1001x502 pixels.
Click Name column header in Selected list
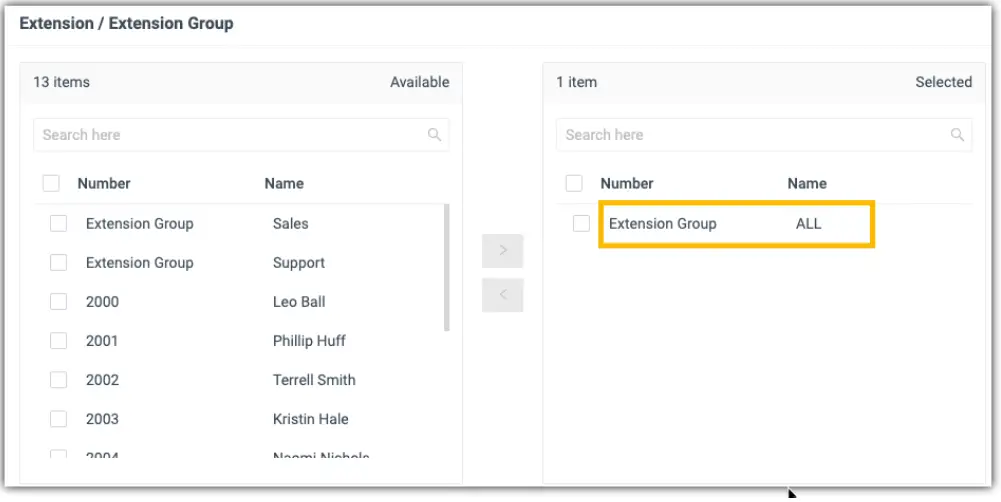(807, 183)
